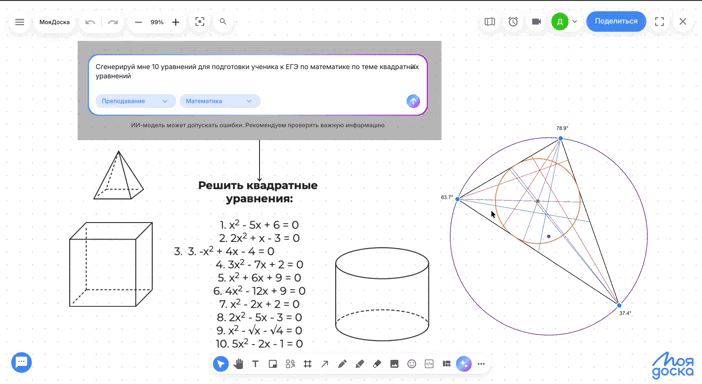Send the AI prompt arrow button
Viewport: 702px width, 384px height.
pos(413,101)
